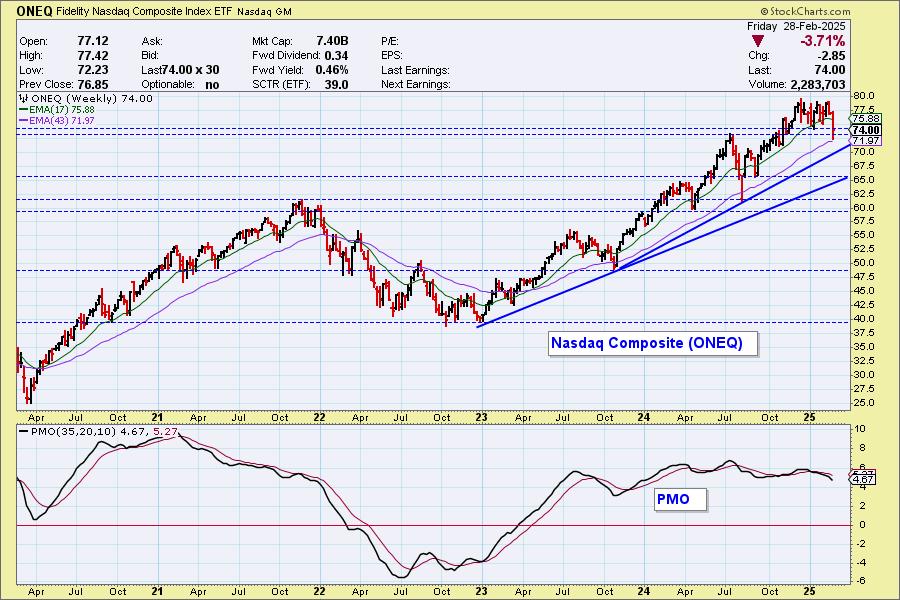
Task: Click the PMO annotation label box
Action: [681, 500]
